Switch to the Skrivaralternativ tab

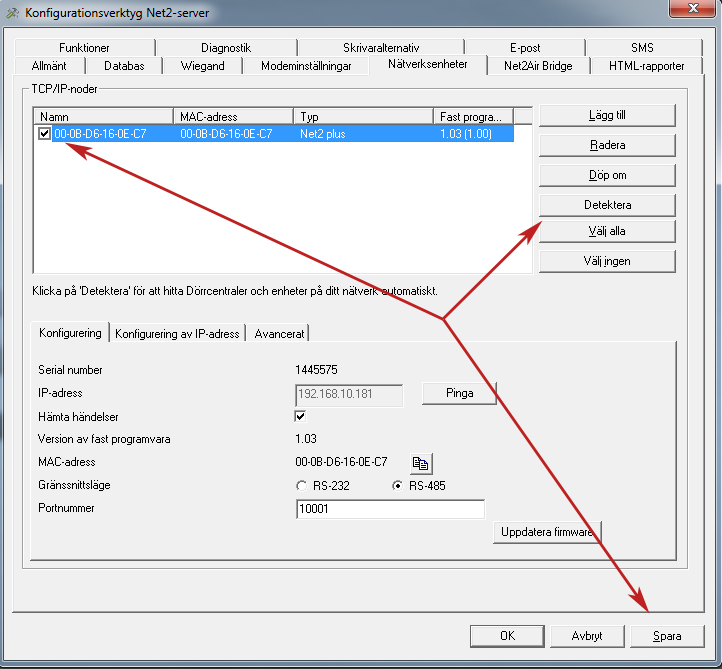381,48
